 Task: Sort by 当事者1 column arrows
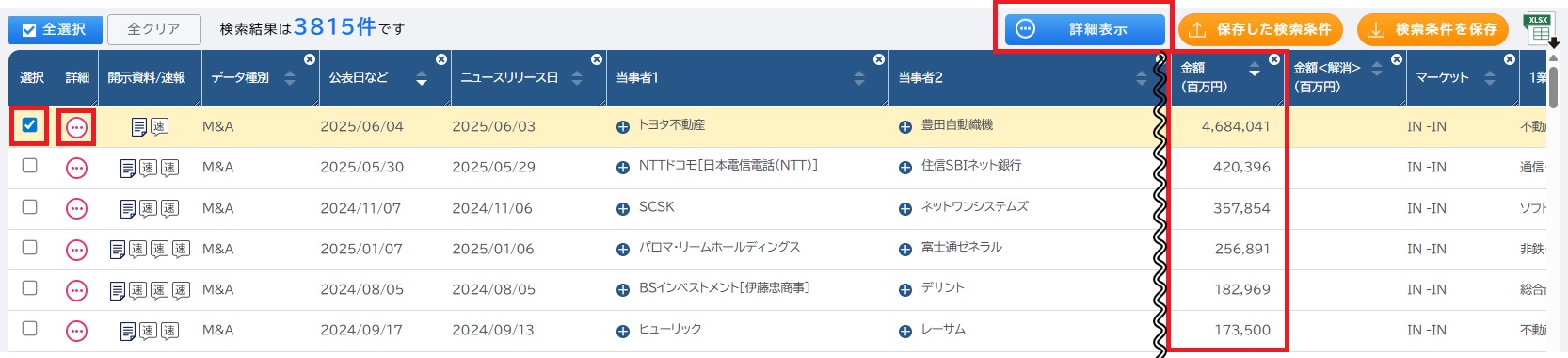click(858, 78)
